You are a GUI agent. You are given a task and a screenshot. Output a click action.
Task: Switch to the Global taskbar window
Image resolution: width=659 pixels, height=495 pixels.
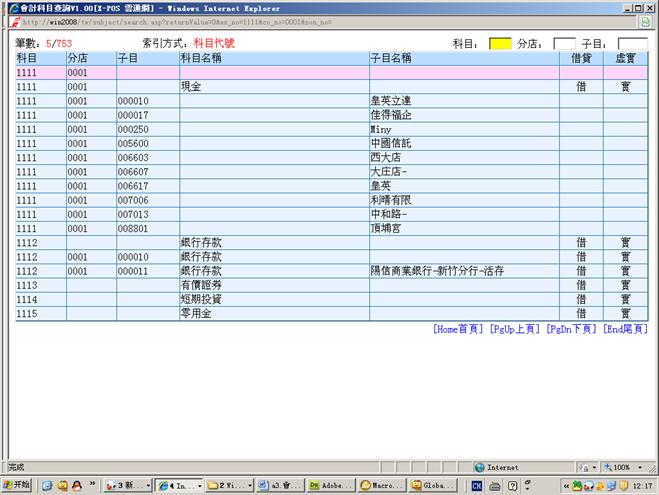pyautogui.click(x=435, y=485)
